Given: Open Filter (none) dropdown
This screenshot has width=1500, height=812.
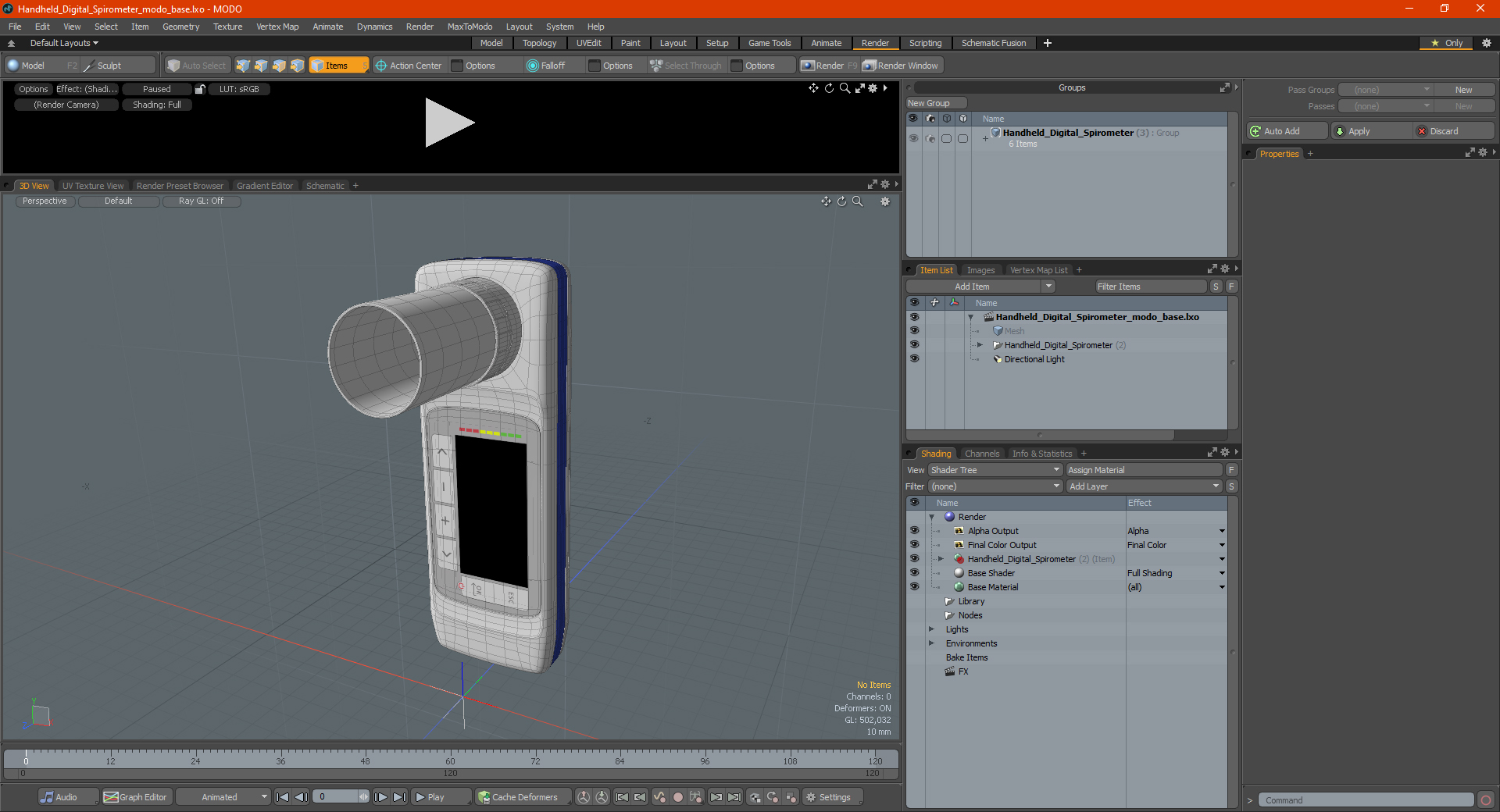Looking at the screenshot, I should click(x=995, y=486).
